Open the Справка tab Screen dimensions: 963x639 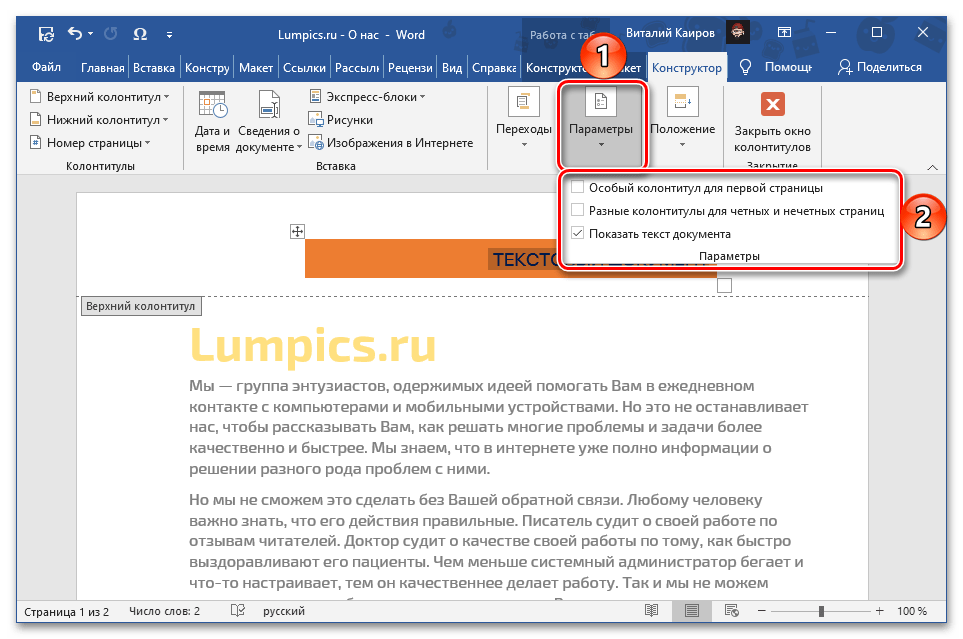pyautogui.click(x=494, y=68)
